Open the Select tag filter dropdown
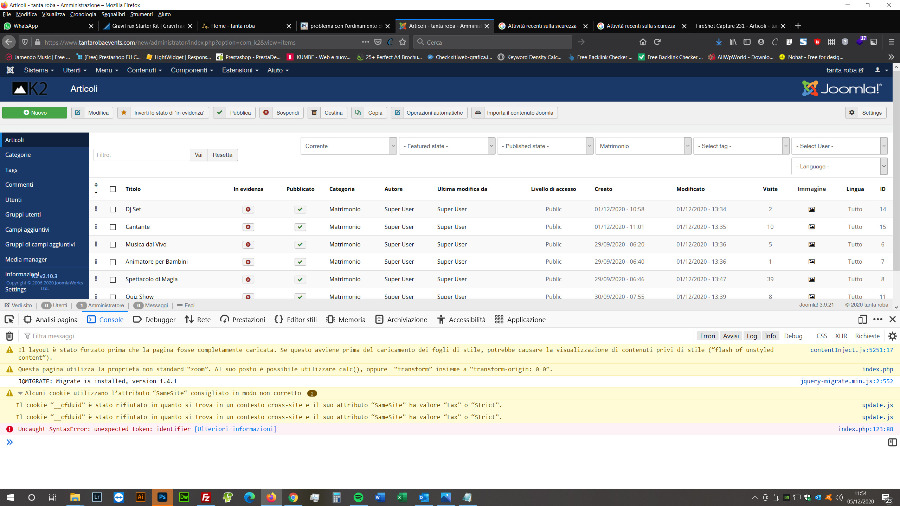Image resolution: width=900 pixels, height=506 pixels. (x=741, y=146)
